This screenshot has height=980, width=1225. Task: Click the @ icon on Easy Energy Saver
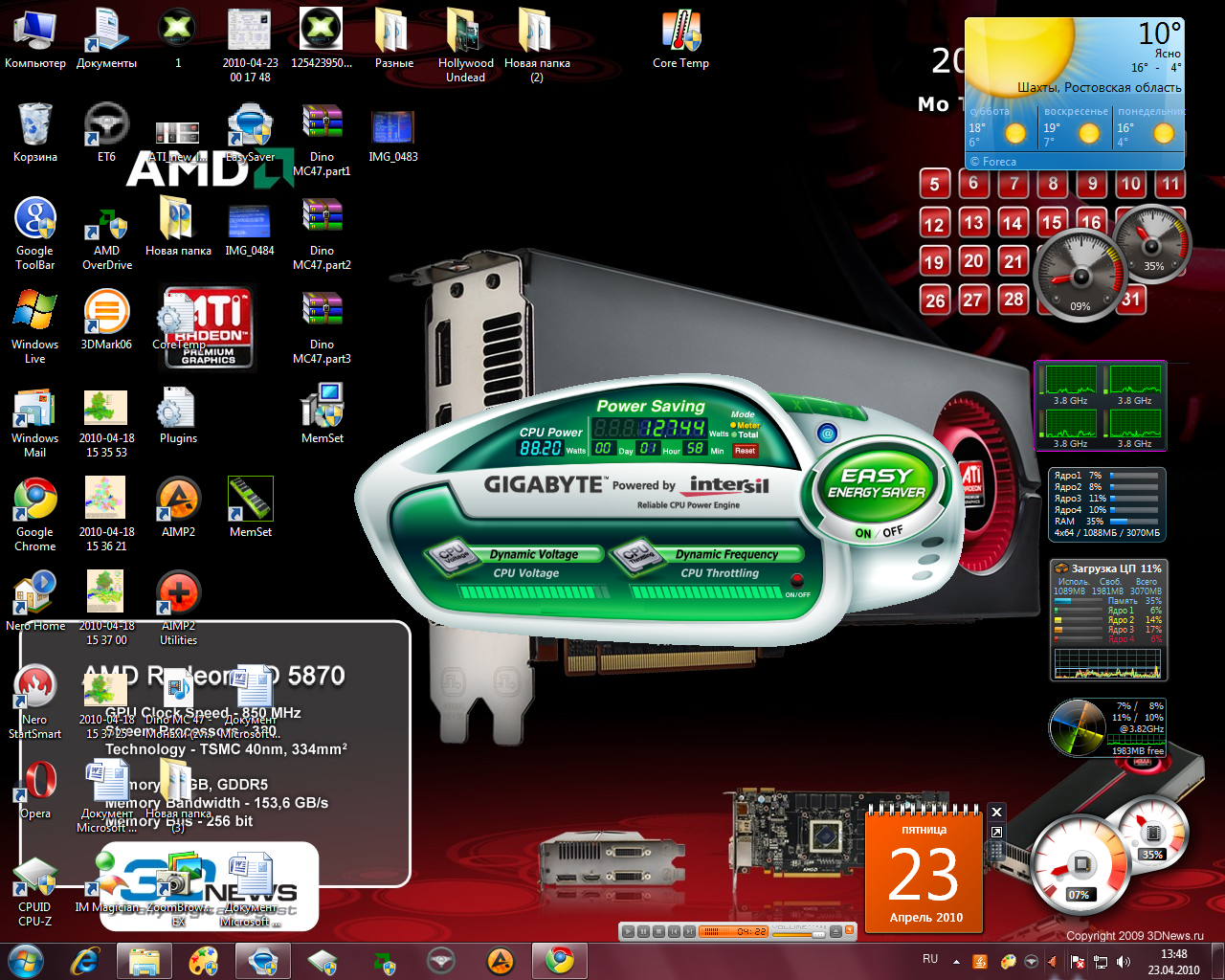point(828,434)
